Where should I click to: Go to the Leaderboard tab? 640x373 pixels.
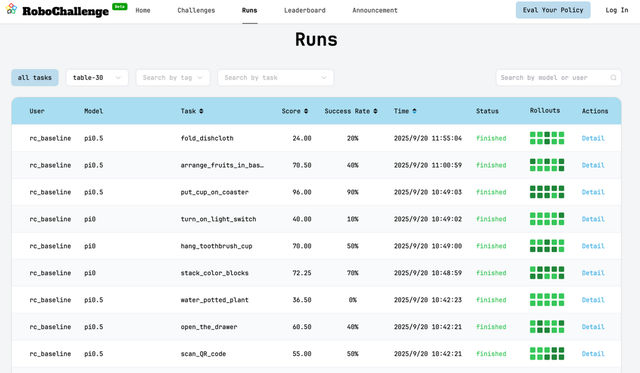pos(305,10)
